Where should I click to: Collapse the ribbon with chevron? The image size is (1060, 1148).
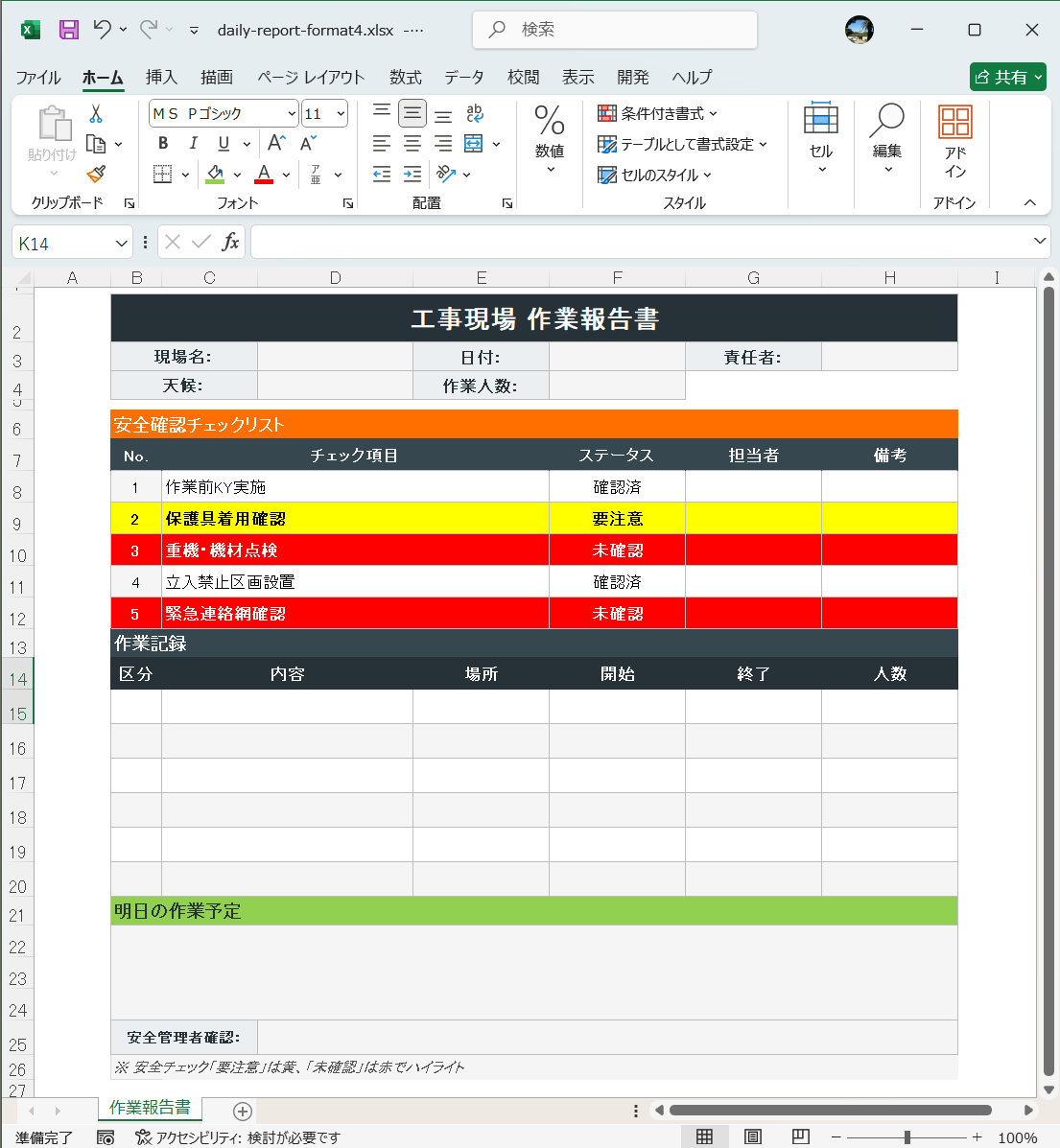click(x=1030, y=202)
